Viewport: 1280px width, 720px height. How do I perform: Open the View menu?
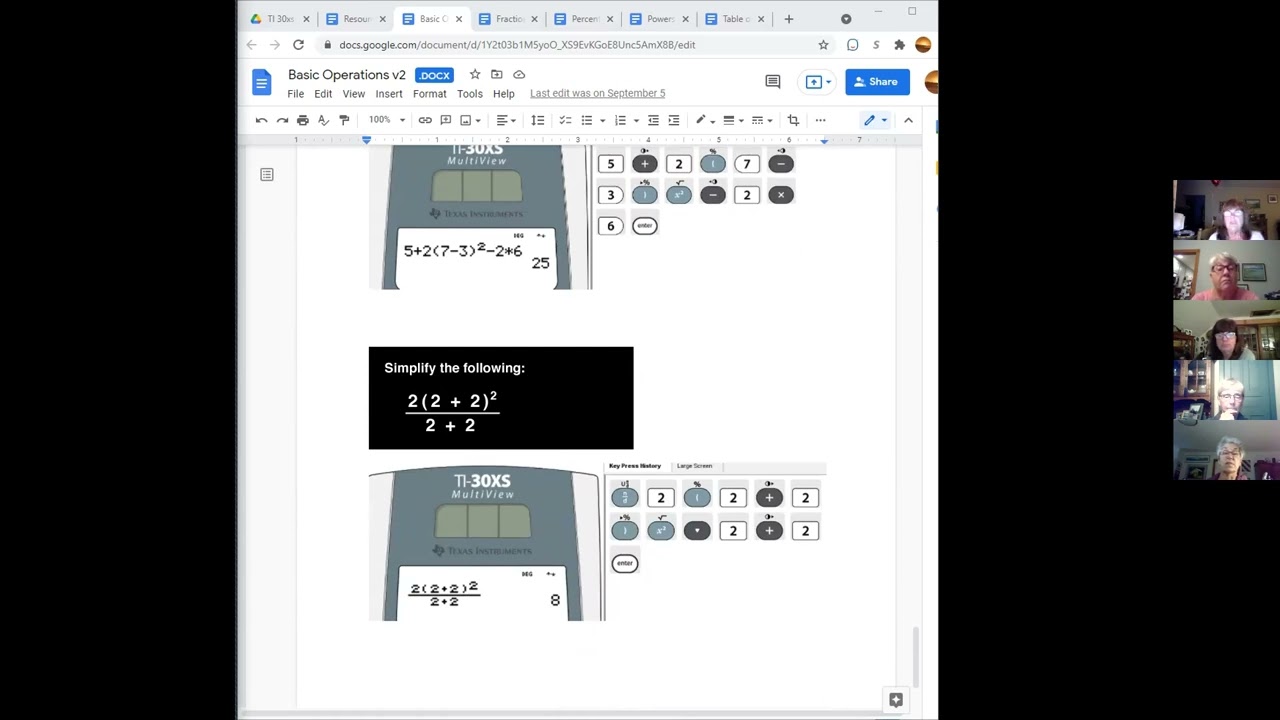[354, 94]
